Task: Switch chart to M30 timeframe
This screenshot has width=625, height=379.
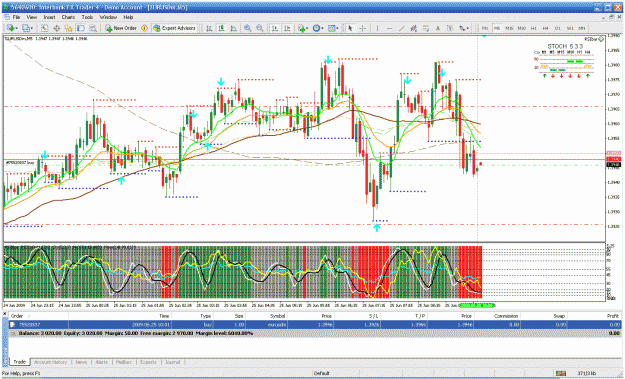Action: pyautogui.click(x=521, y=28)
